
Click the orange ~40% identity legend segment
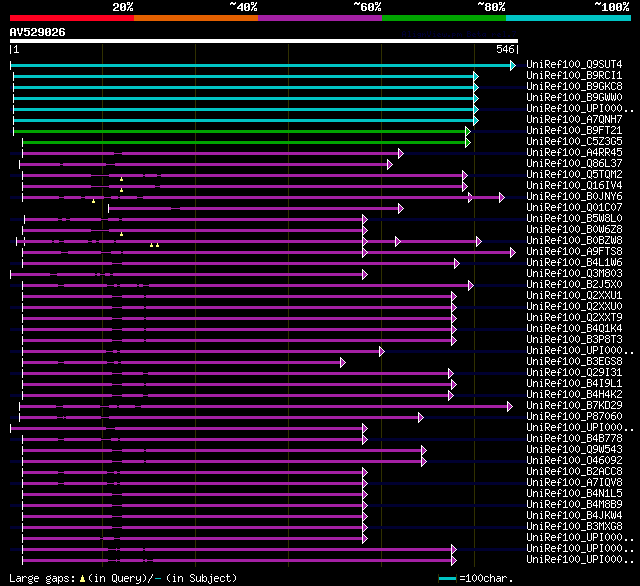pyautogui.click(x=196, y=18)
